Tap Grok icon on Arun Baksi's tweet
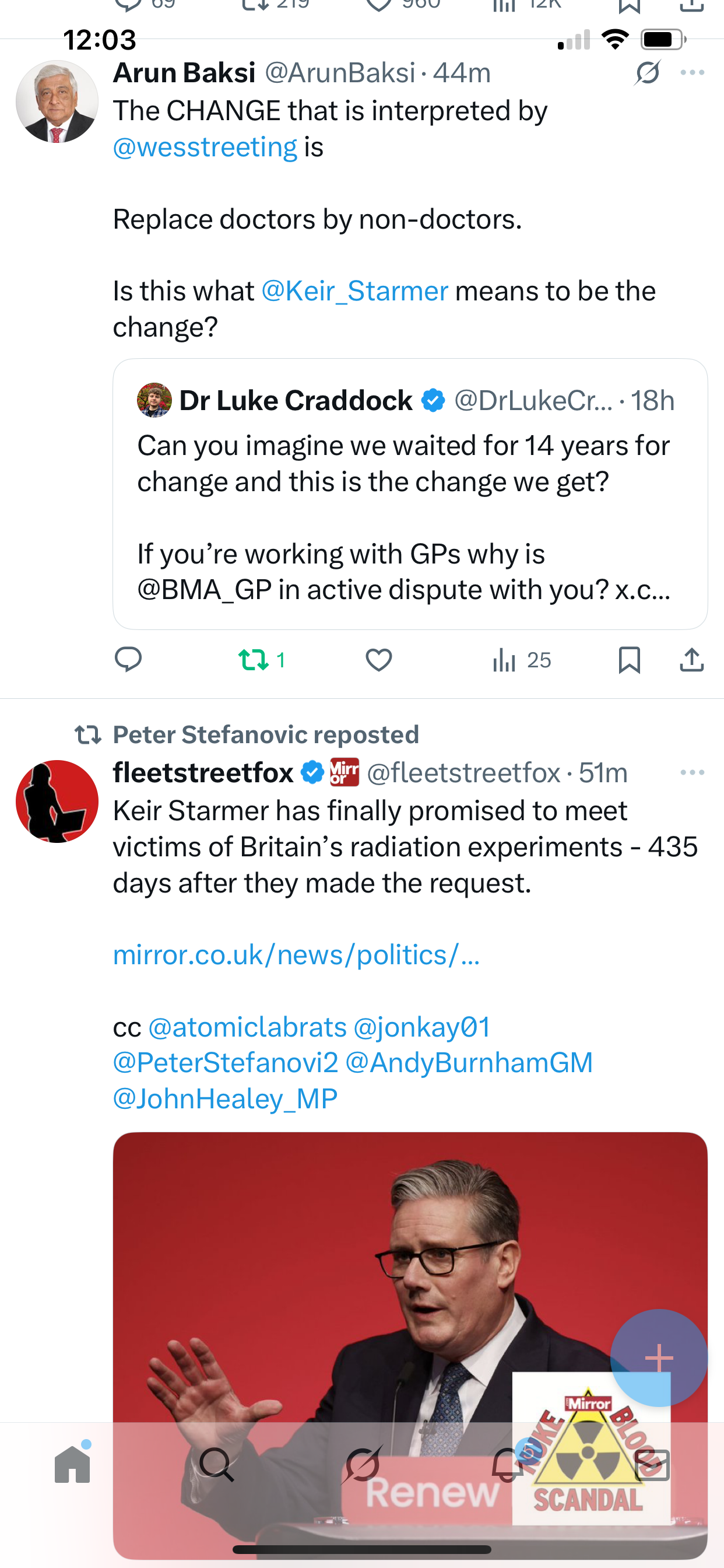 click(647, 73)
